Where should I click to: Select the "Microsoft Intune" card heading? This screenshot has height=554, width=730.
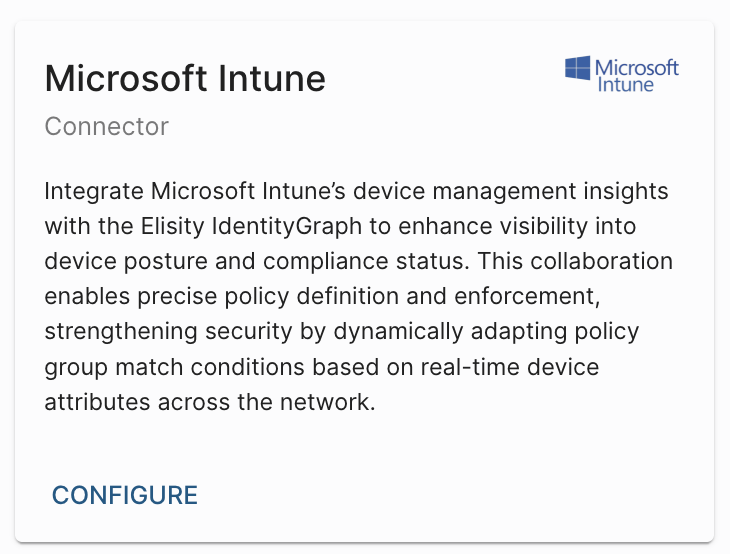186,78
